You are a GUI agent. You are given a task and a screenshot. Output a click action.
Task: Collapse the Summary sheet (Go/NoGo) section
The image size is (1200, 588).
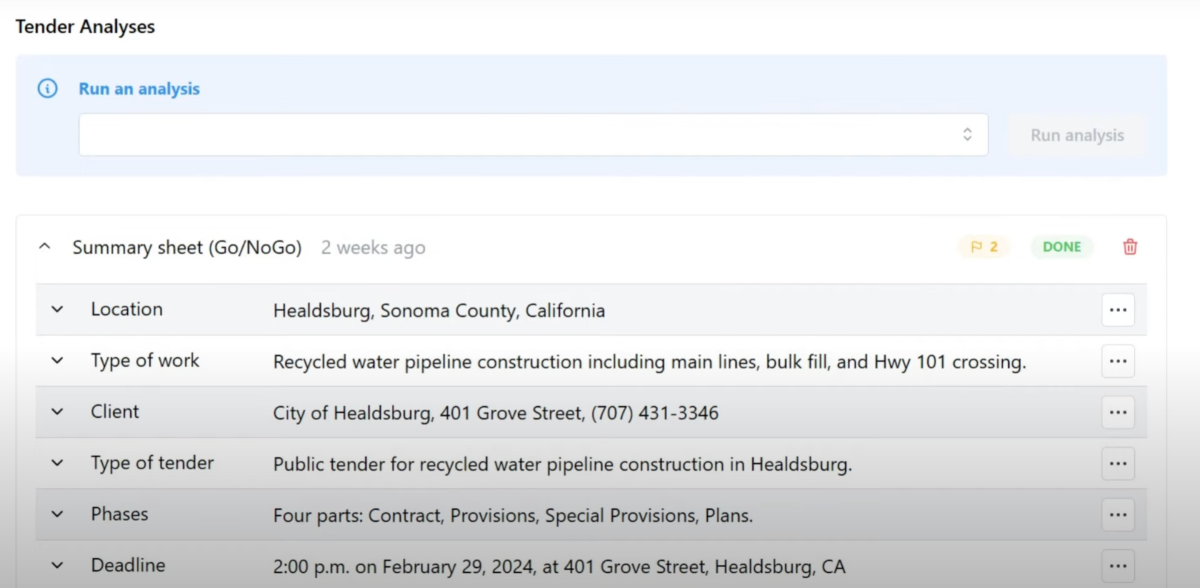coord(45,247)
